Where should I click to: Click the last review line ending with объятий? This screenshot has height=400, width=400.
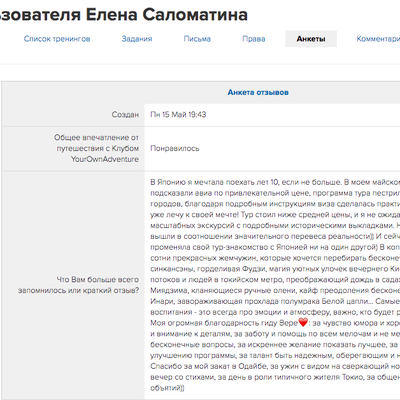pyautogui.click(x=167, y=388)
